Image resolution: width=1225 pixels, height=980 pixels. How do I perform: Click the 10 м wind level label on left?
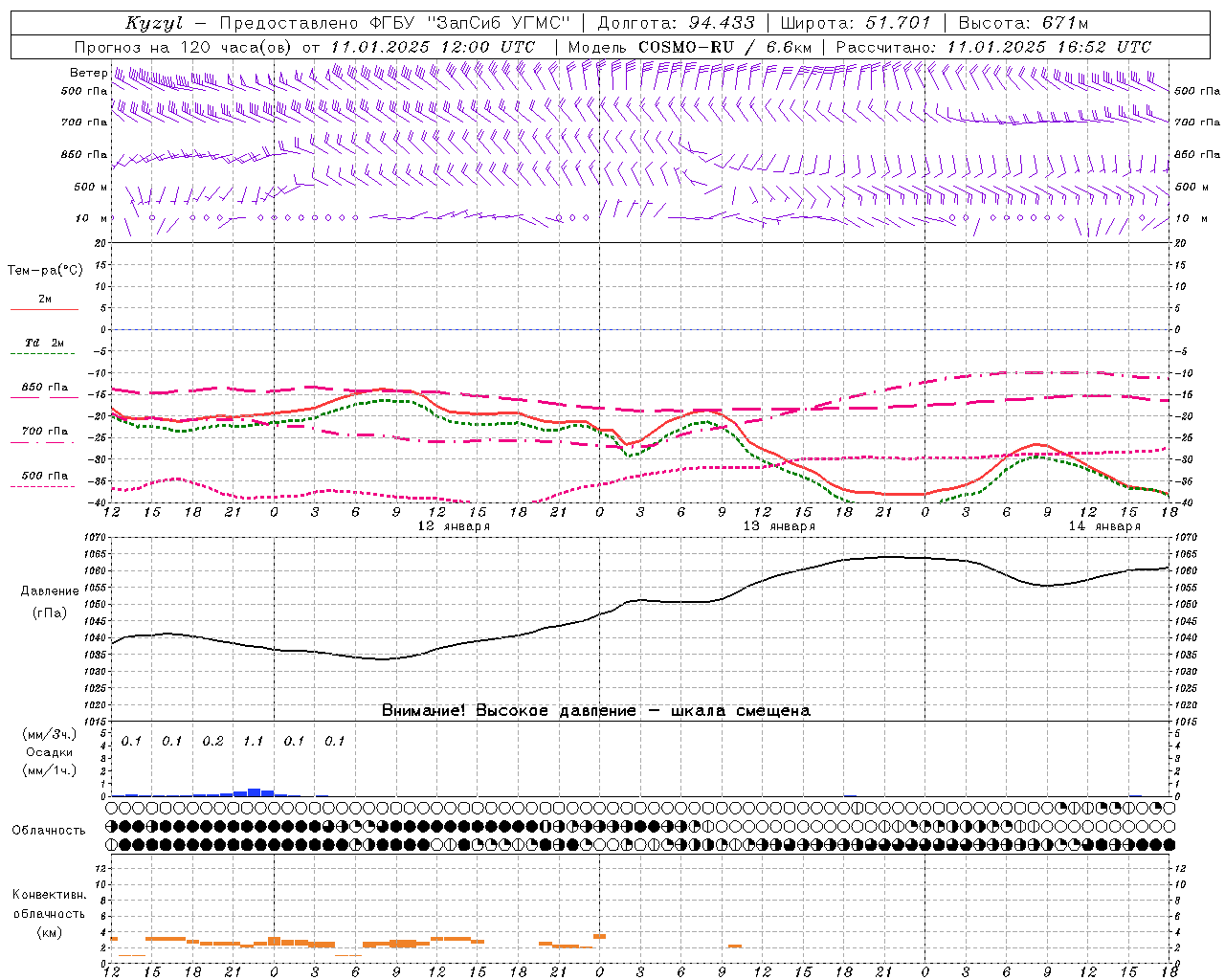pyautogui.click(x=92, y=218)
